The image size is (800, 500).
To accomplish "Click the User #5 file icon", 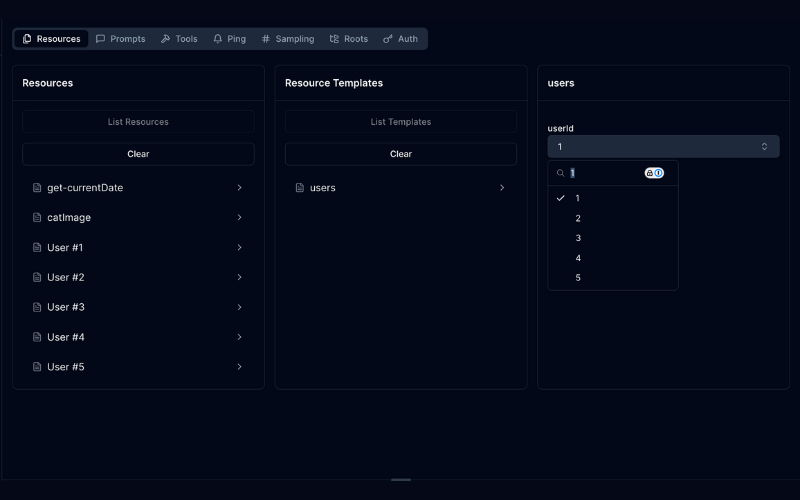I will 37,367.
